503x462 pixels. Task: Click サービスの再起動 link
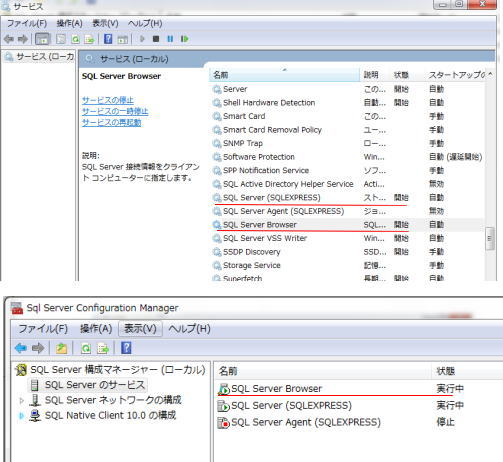coord(111,123)
